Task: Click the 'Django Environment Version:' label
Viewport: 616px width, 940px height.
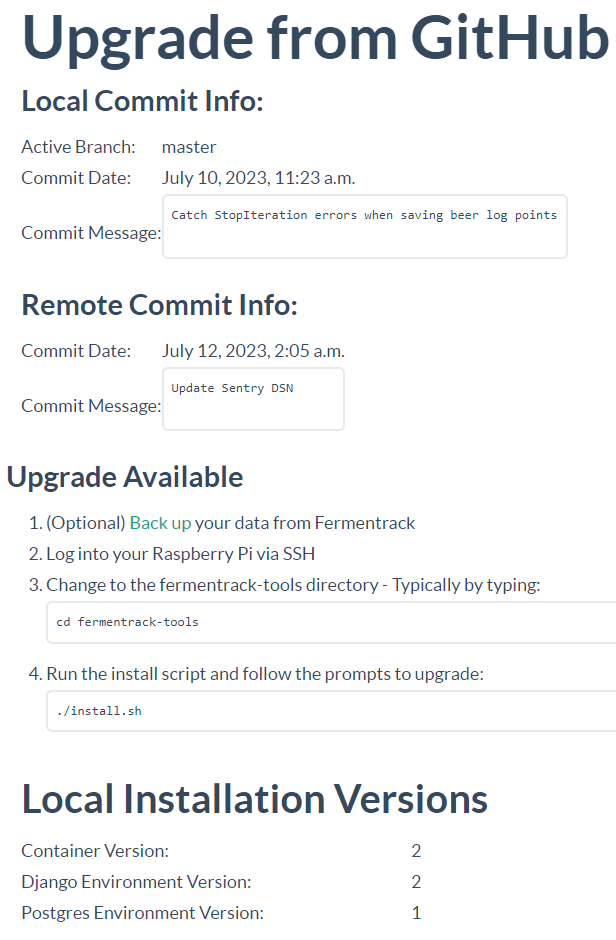Action: pyautogui.click(x=136, y=882)
